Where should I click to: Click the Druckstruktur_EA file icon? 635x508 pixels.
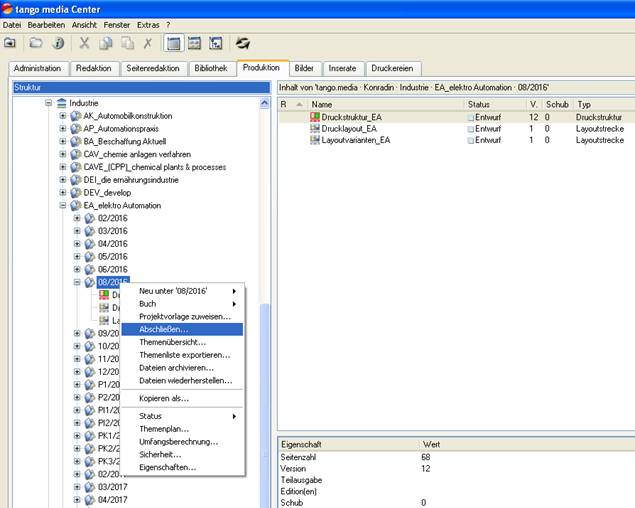pos(314,117)
